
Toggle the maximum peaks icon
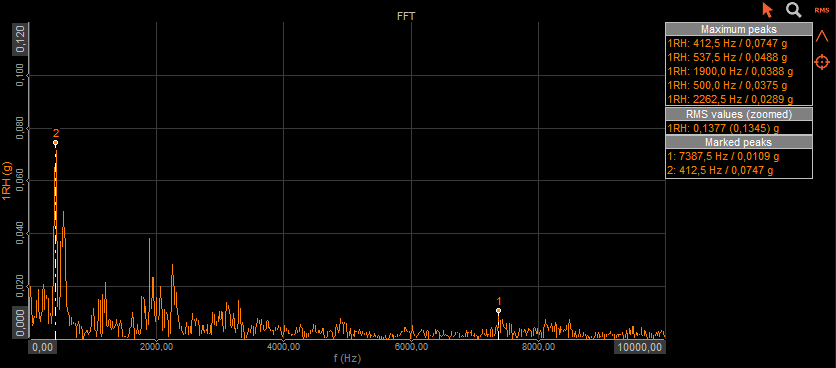[822, 36]
